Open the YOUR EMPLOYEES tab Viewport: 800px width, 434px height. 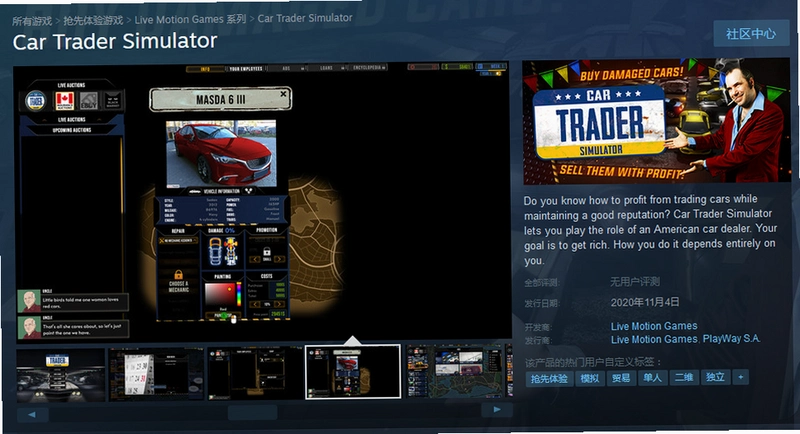(245, 68)
